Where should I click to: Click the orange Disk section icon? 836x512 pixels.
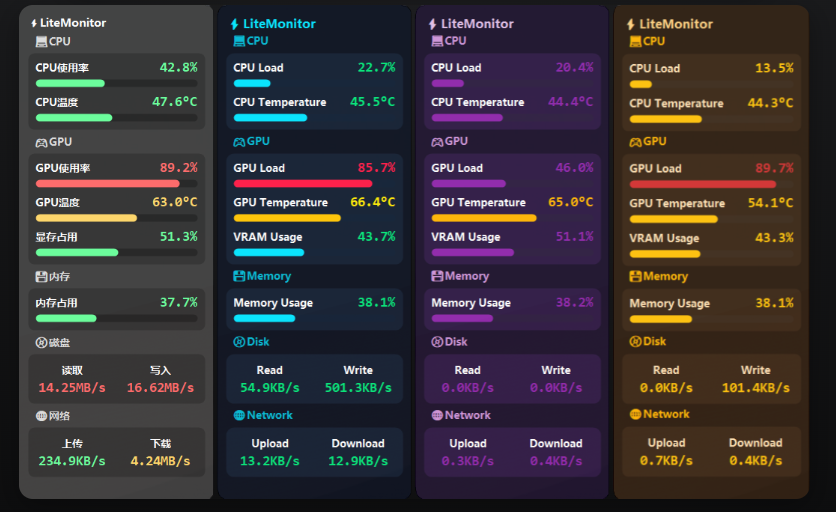[636, 341]
